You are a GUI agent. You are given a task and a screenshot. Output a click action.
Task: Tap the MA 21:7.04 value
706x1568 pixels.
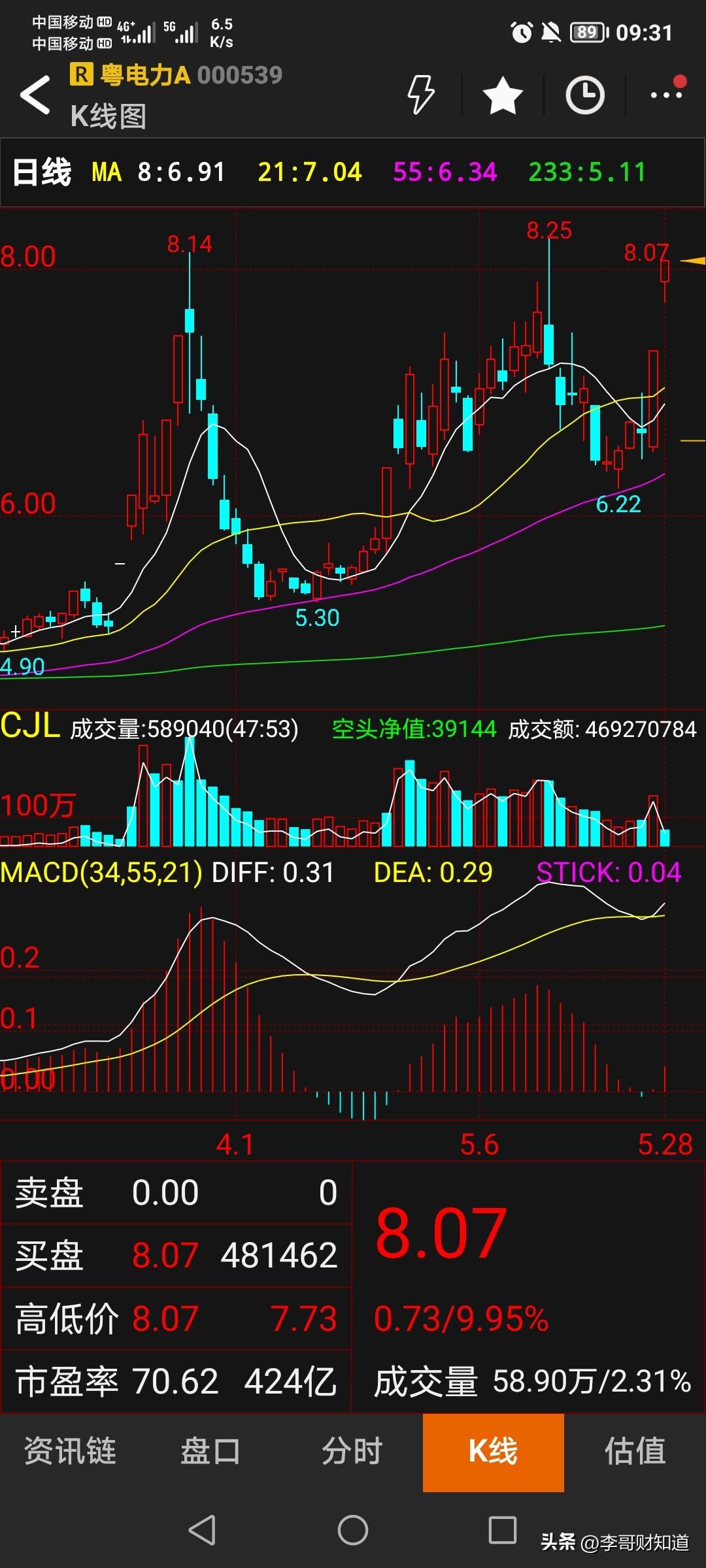pyautogui.click(x=309, y=172)
